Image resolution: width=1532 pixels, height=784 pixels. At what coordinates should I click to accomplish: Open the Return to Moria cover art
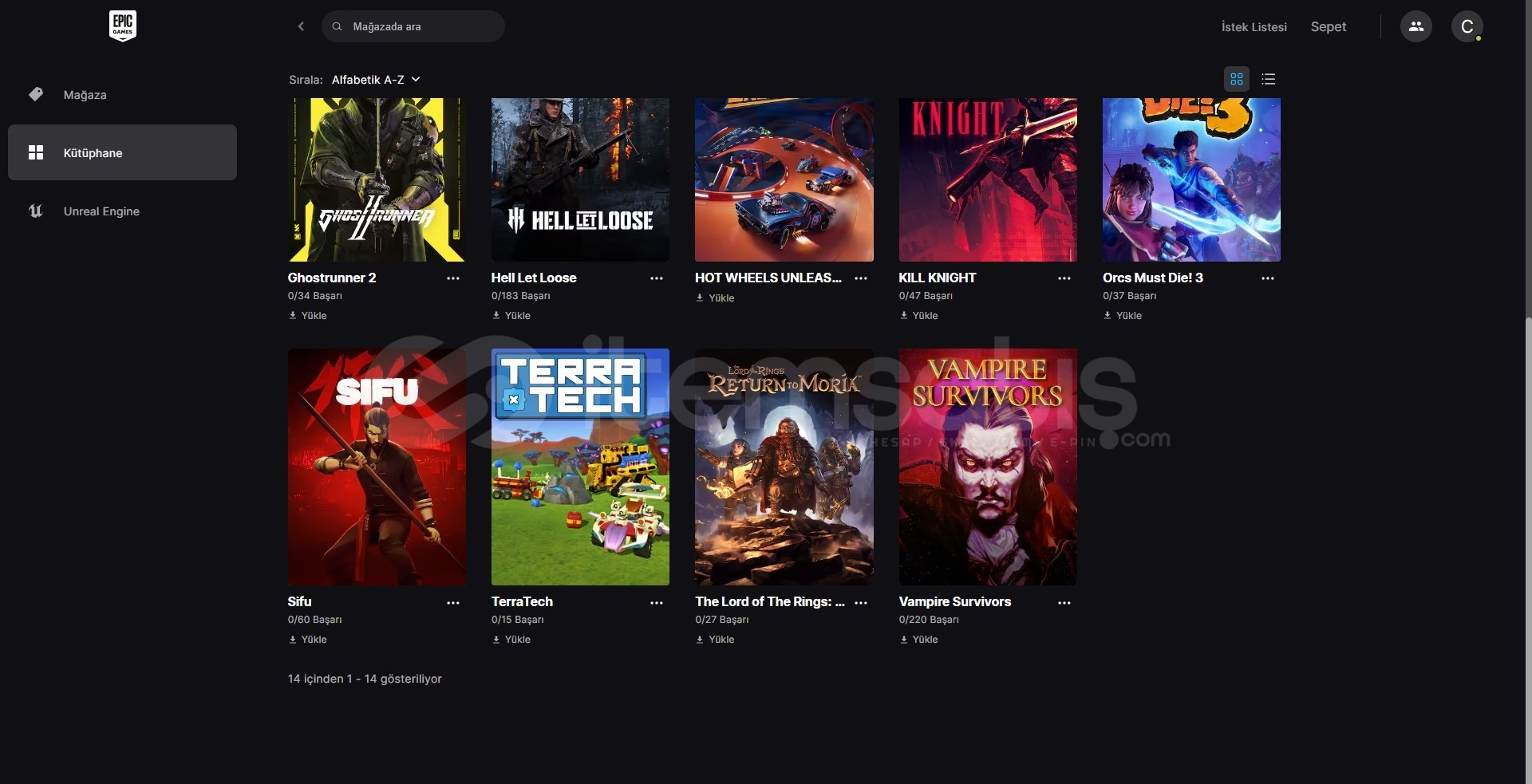coord(784,467)
